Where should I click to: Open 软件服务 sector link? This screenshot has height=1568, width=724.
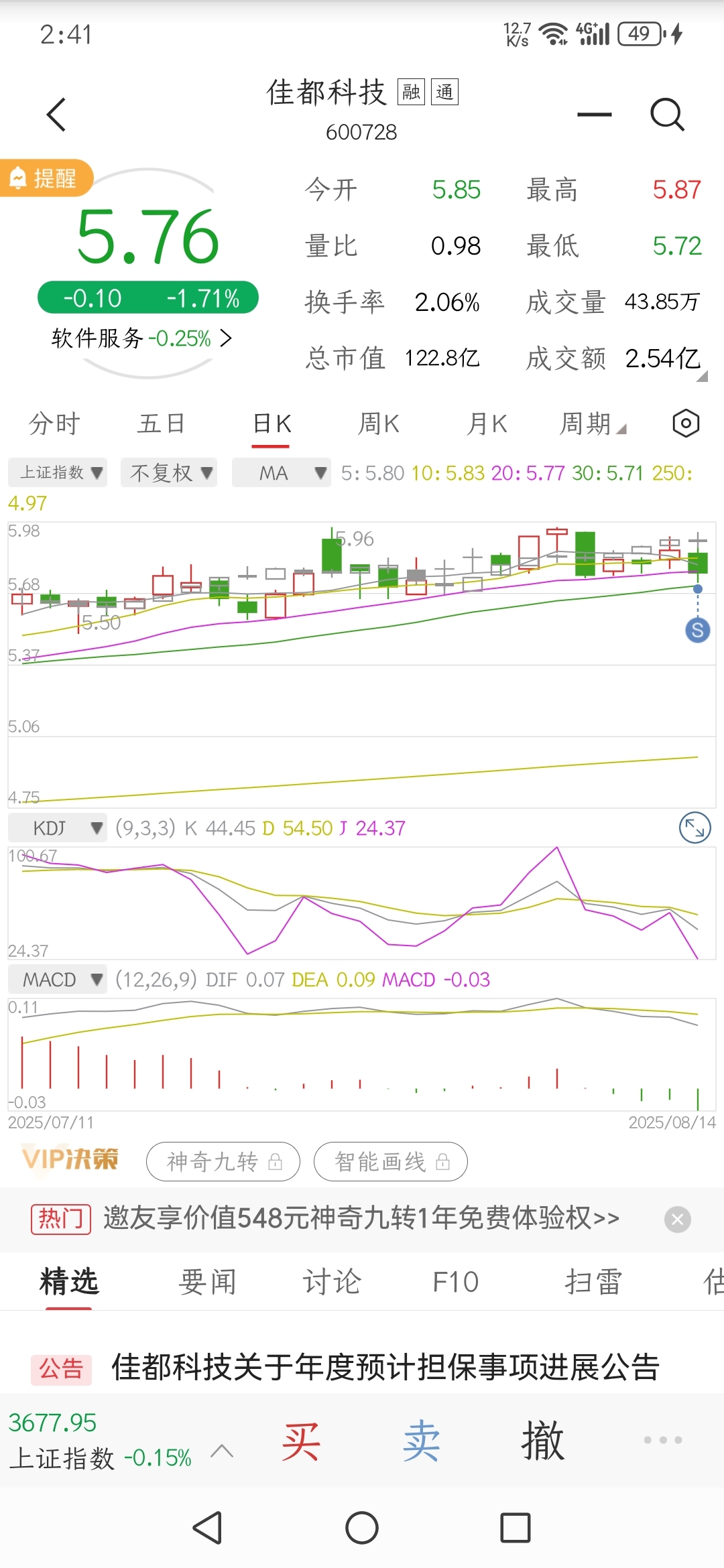click(x=141, y=338)
